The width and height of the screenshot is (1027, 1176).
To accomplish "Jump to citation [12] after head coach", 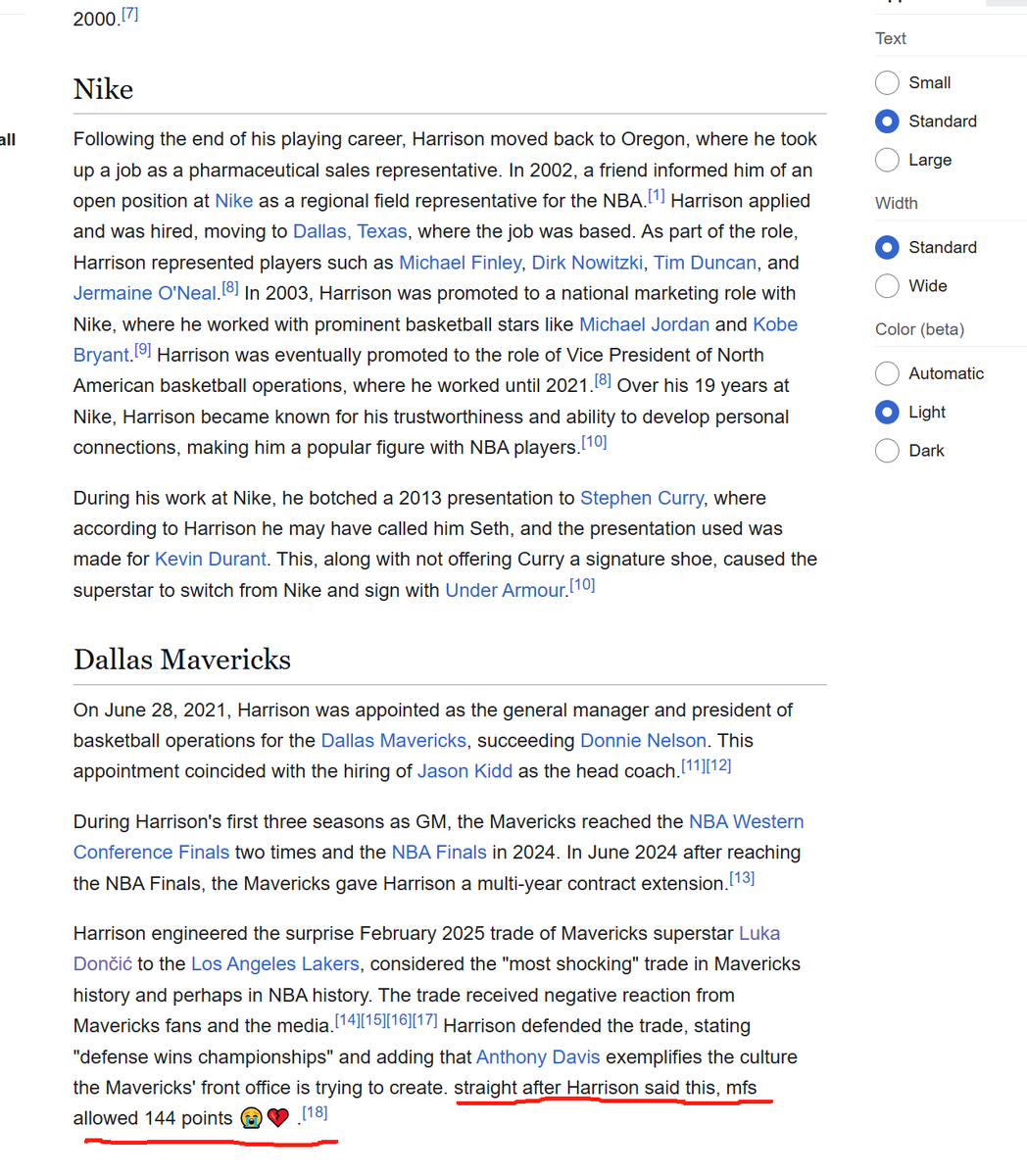I will click(x=718, y=765).
